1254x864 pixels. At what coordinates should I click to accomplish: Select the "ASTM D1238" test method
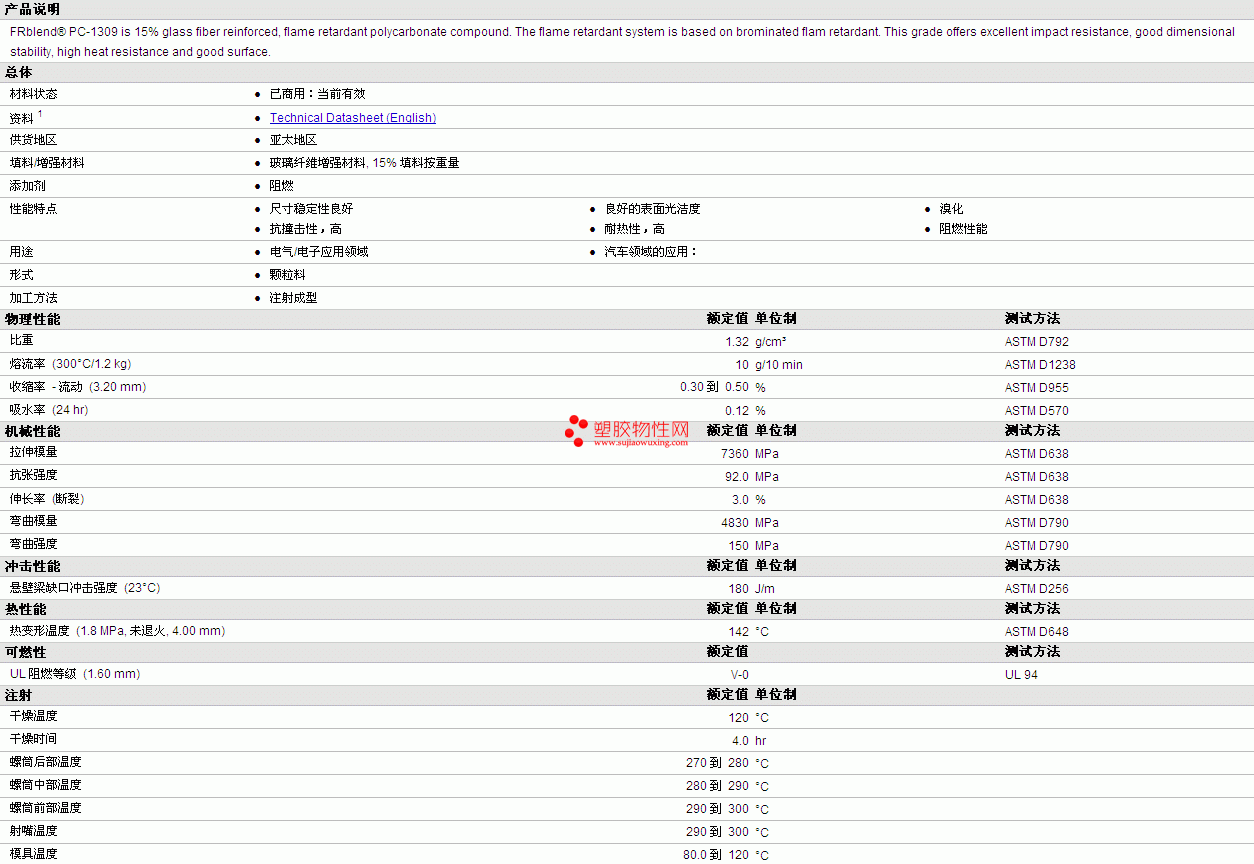(x=1040, y=365)
